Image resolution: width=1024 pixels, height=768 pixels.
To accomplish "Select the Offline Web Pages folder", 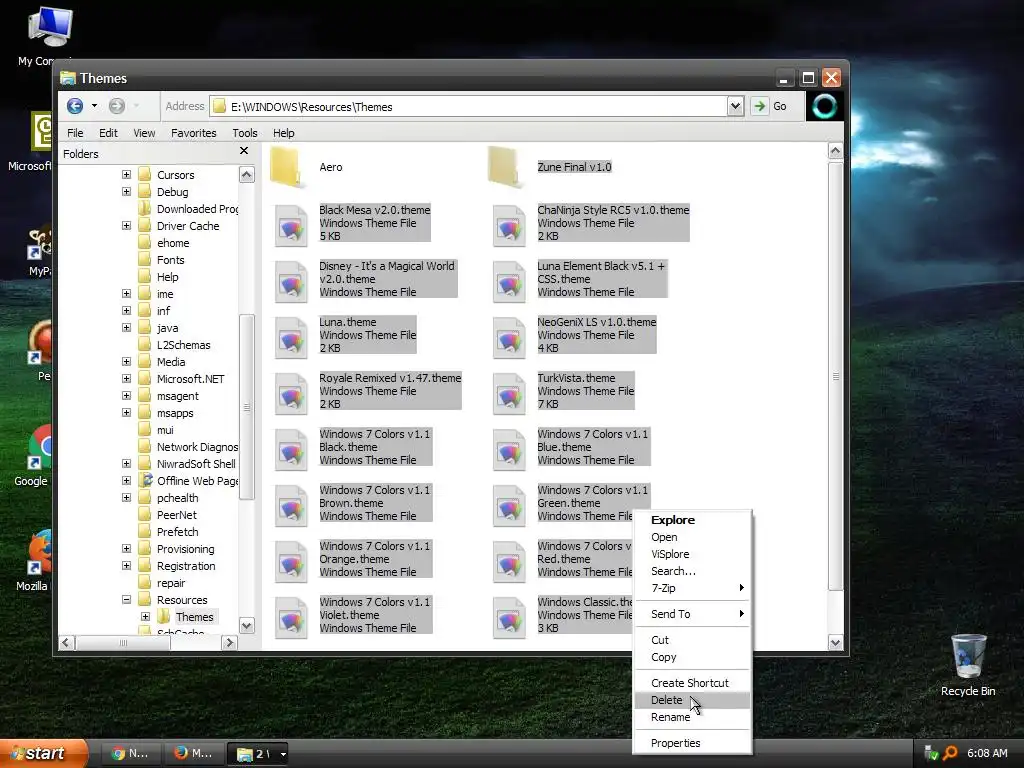I will [197, 481].
